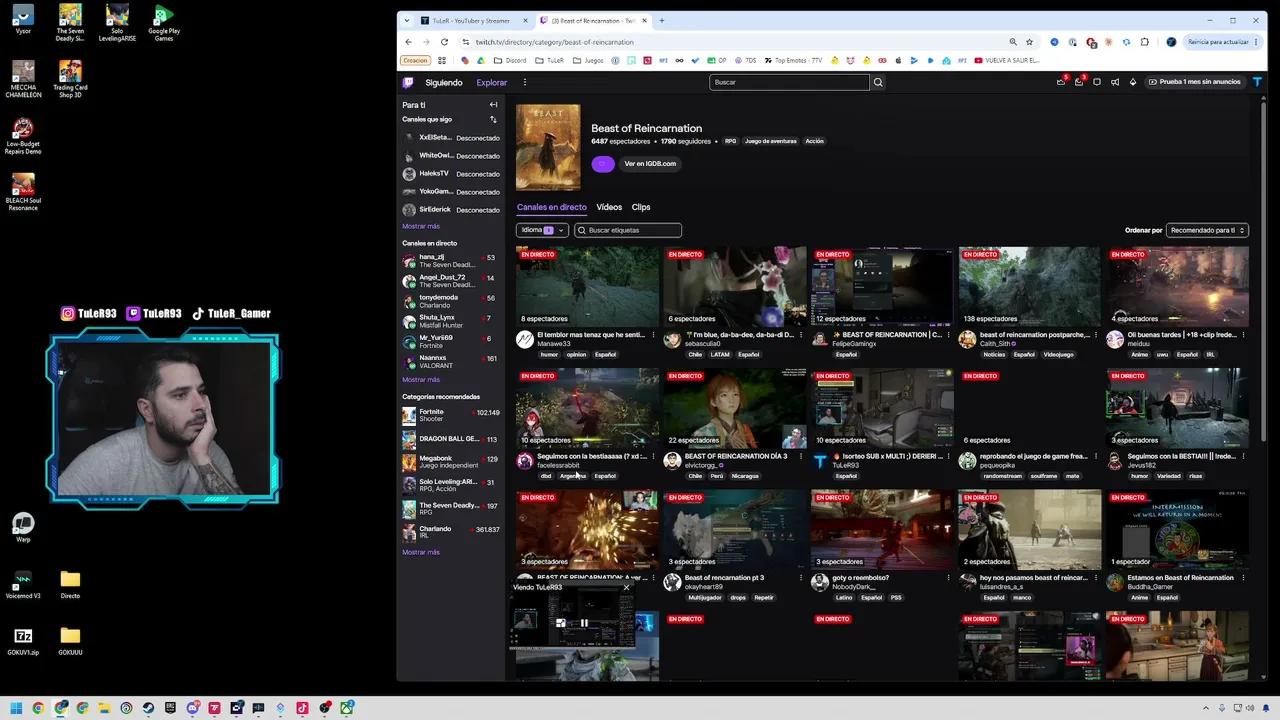This screenshot has height=720, width=1280.
Task: Open the Explorar navigation tab
Action: (x=492, y=82)
